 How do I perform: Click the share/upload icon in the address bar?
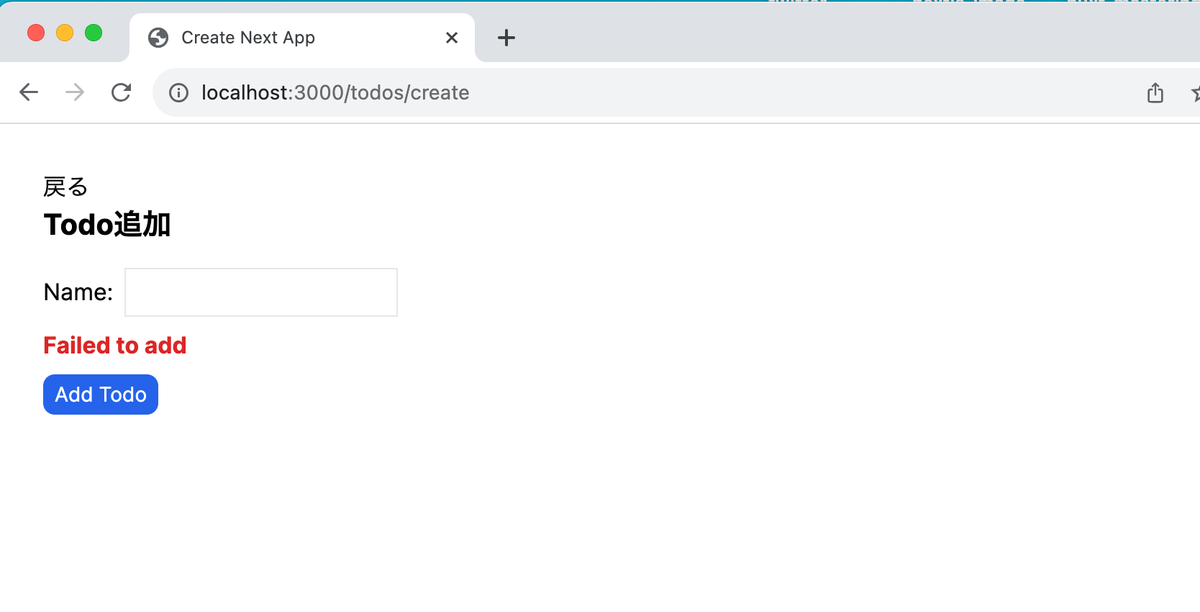point(1155,92)
